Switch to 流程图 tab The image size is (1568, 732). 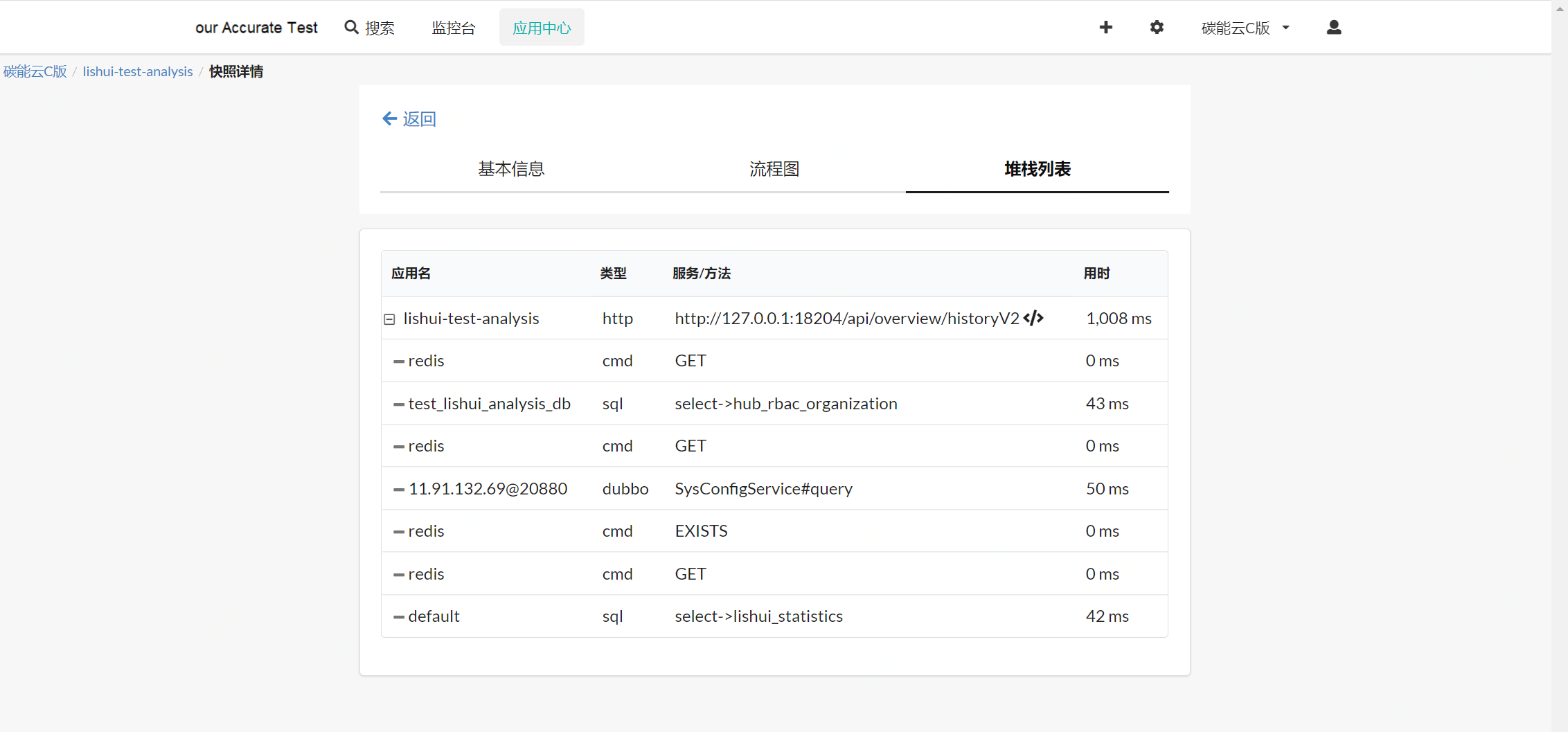tap(774, 169)
